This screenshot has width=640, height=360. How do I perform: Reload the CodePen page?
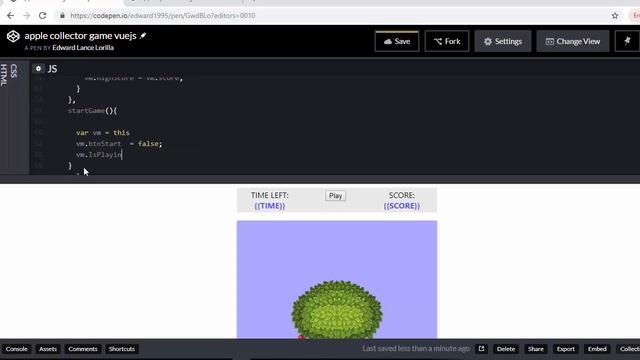tap(42, 16)
